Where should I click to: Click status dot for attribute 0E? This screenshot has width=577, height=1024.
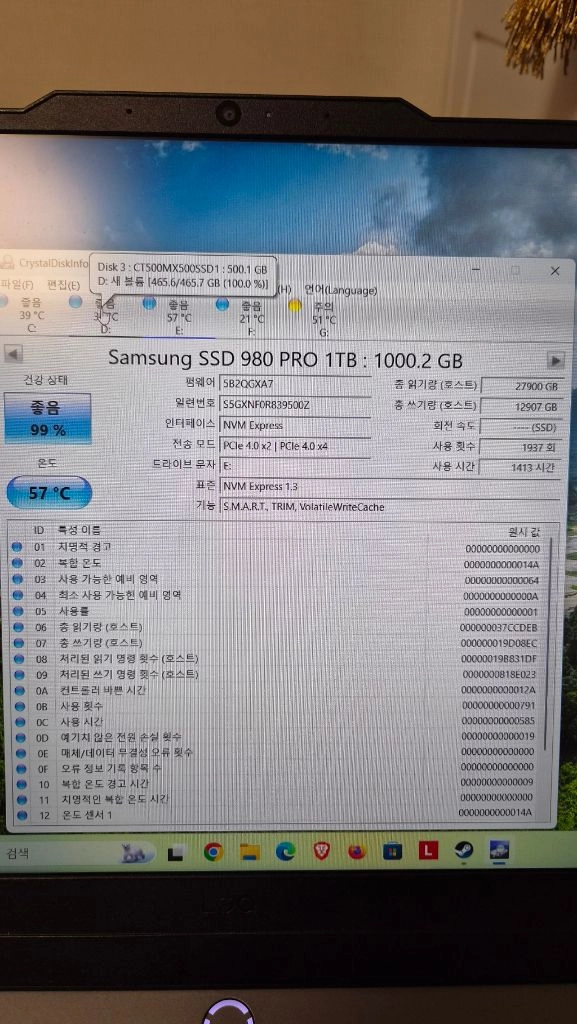(20, 752)
